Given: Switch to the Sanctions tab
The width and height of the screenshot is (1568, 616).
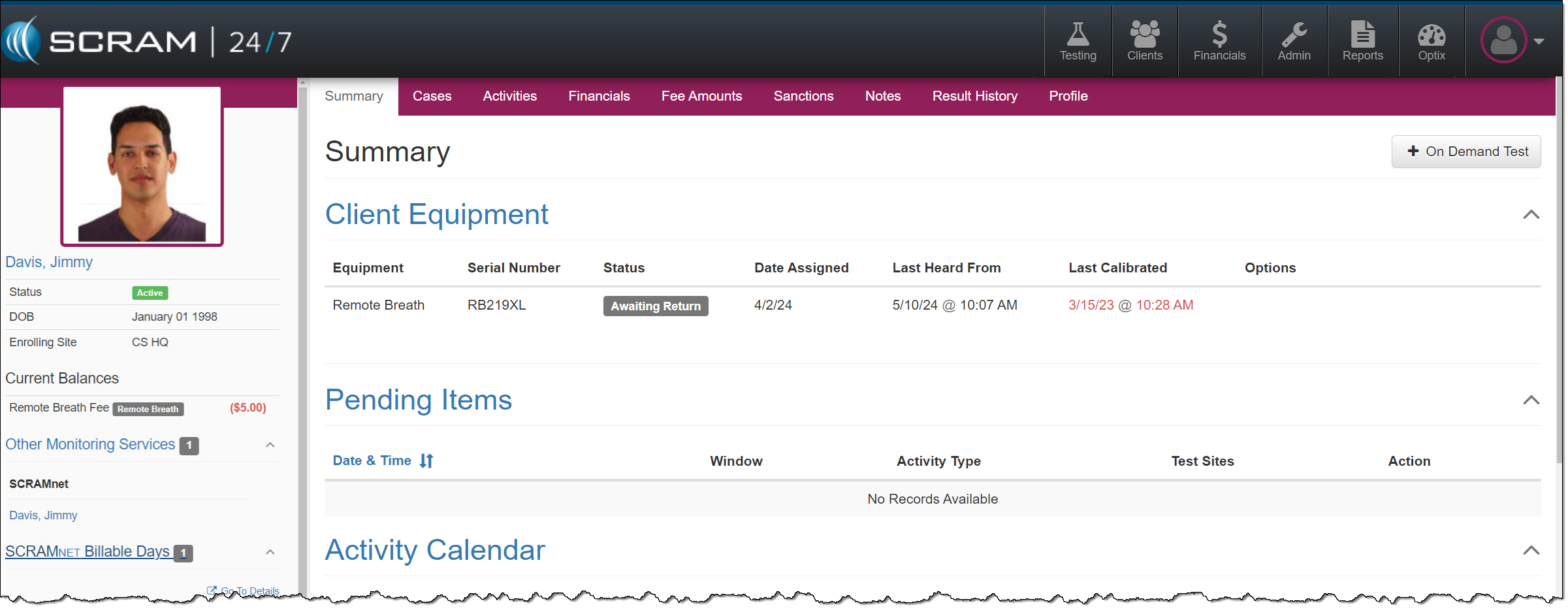Looking at the screenshot, I should (x=803, y=97).
